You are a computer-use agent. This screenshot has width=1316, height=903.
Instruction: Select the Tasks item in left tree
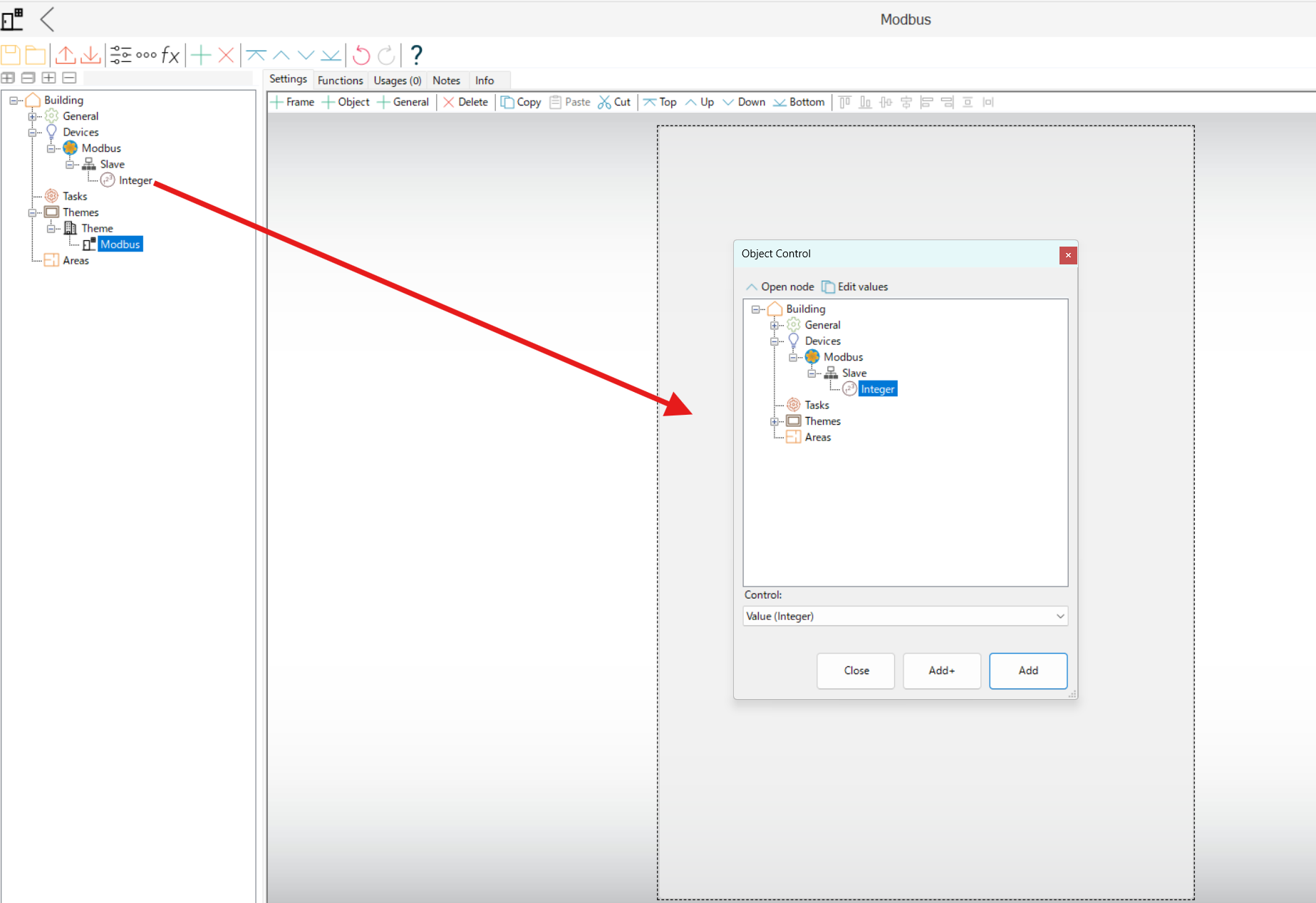(75, 197)
